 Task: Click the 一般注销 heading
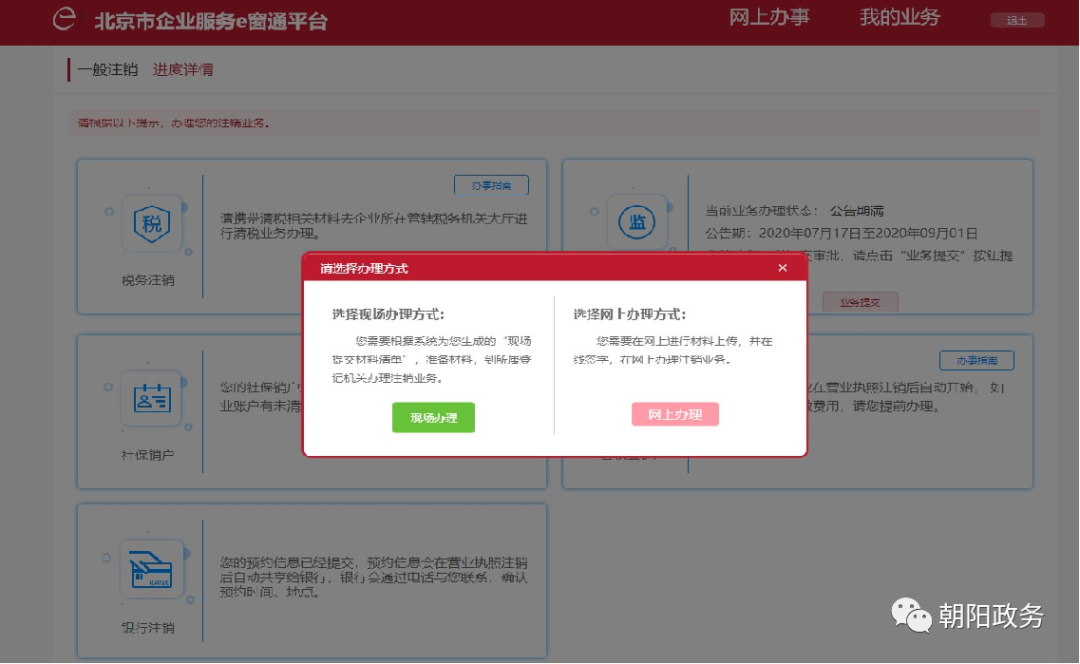point(107,70)
